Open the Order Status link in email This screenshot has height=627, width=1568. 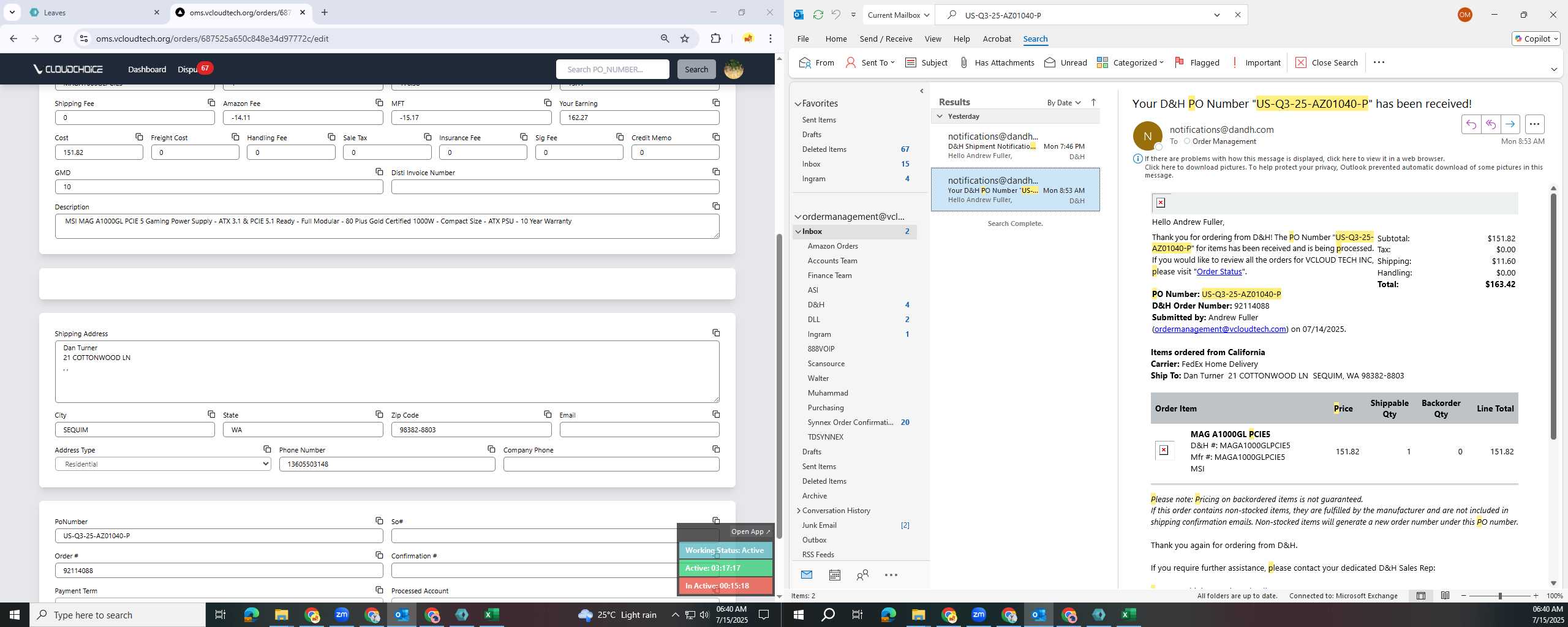point(1219,271)
